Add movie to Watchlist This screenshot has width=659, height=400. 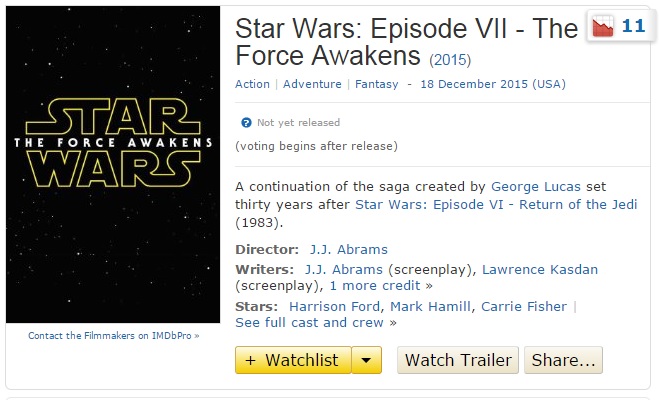tap(293, 360)
